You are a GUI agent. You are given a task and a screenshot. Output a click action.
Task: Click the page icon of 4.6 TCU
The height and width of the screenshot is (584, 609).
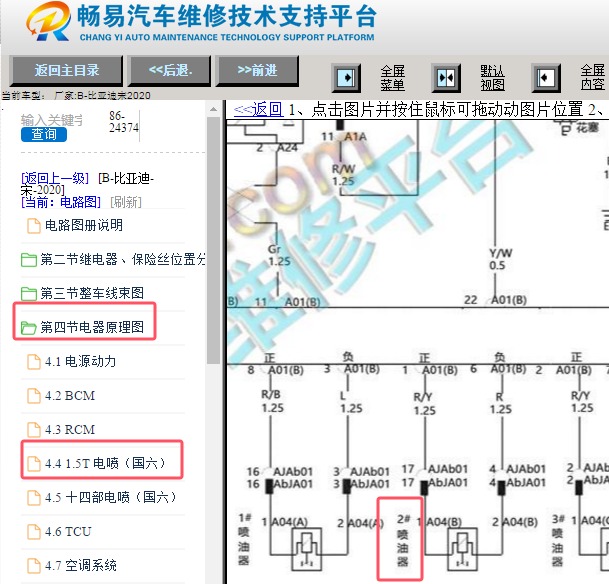(x=34, y=532)
